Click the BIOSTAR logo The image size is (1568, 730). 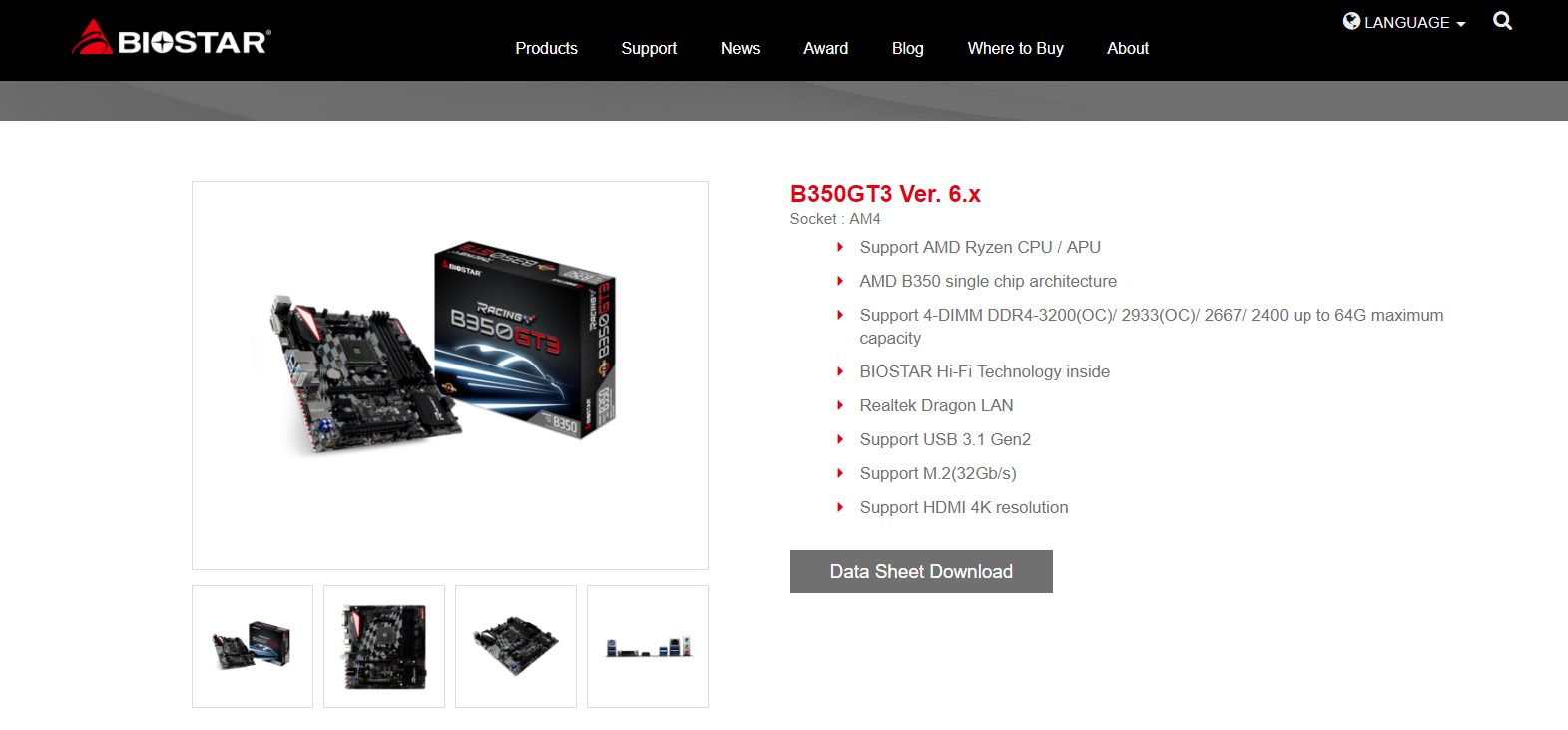click(172, 38)
